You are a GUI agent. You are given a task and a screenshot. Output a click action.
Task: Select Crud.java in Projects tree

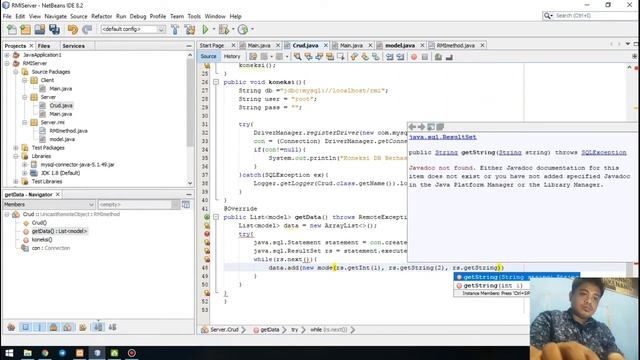click(61, 105)
